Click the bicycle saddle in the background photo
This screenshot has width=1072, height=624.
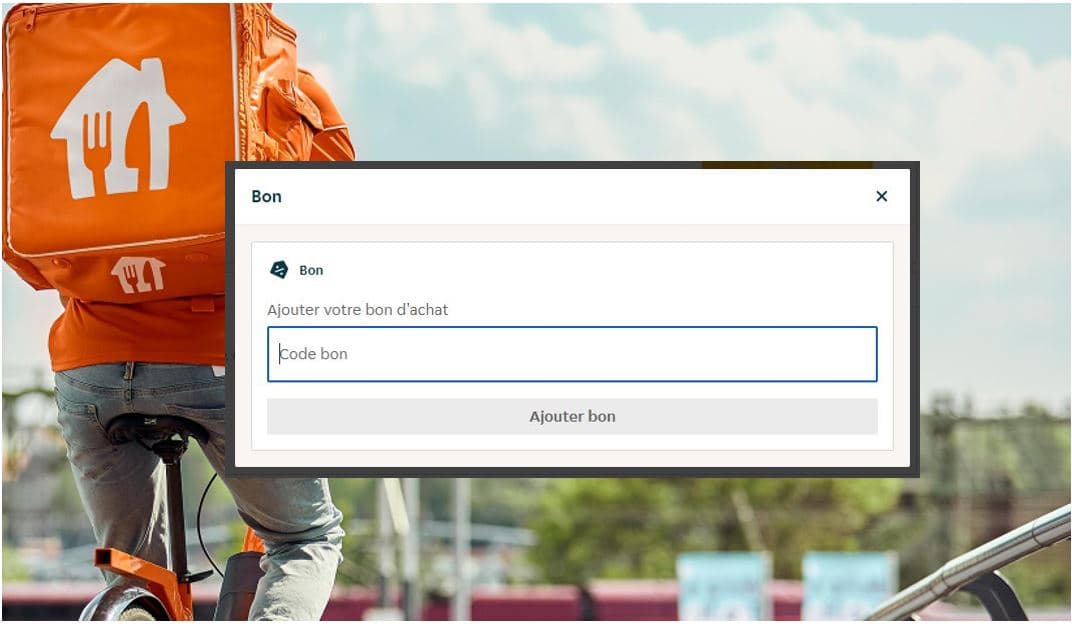154,429
